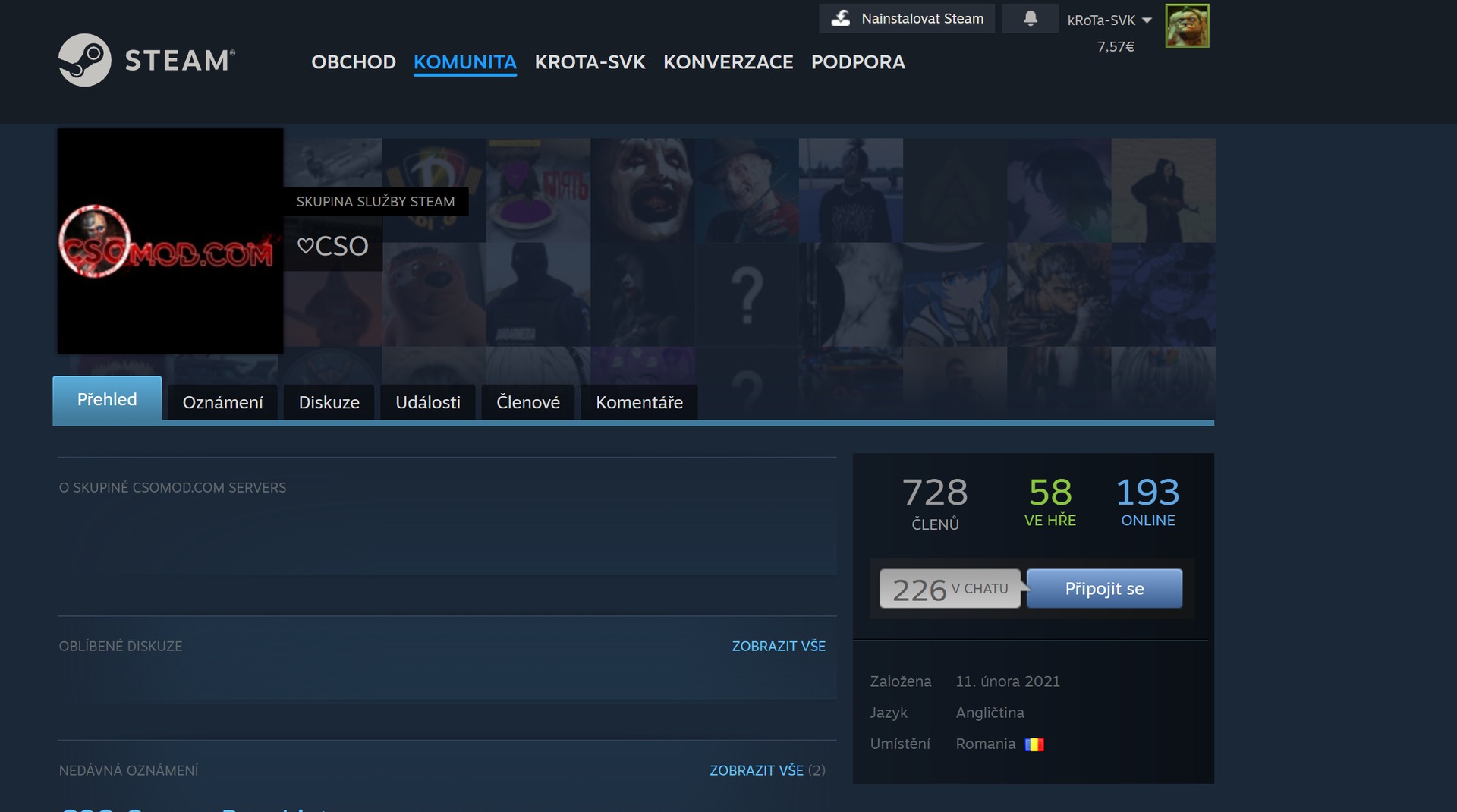Open the PODPORA support page
Screen dimensions: 1457x812
click(858, 62)
